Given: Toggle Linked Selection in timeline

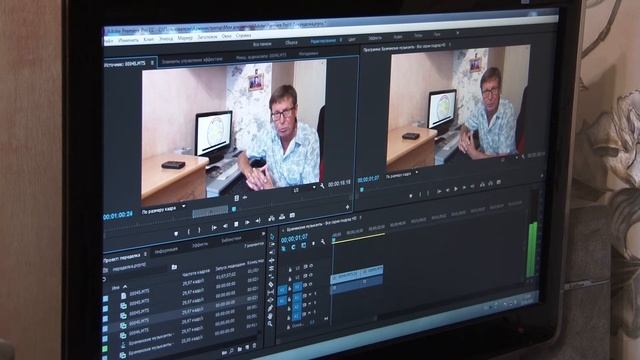Looking at the screenshot, I should [x=303, y=245].
